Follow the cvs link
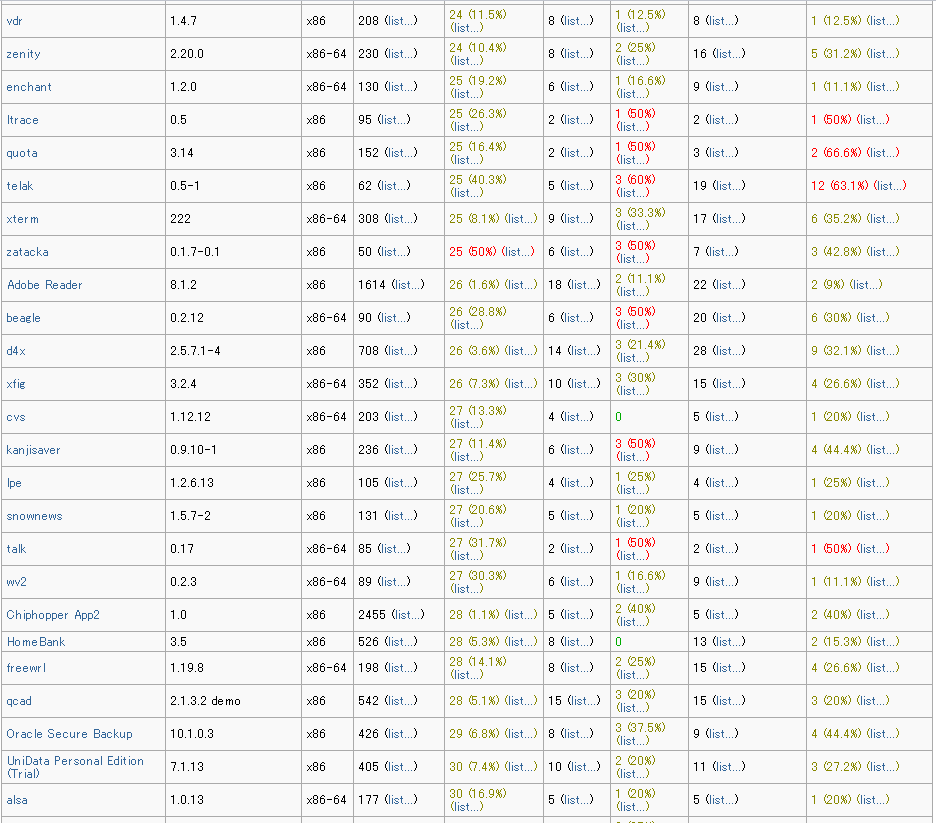 click(16, 417)
